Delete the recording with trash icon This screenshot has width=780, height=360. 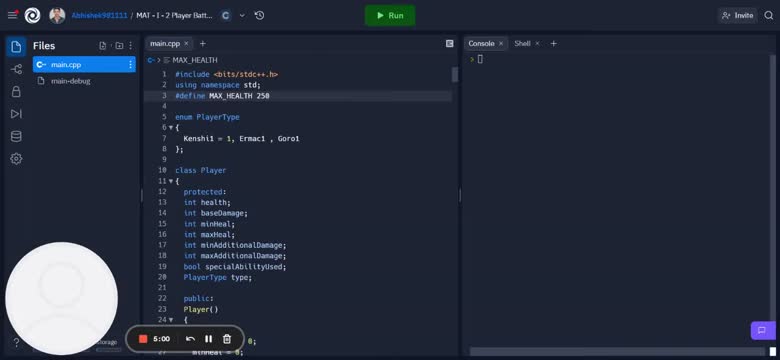(x=227, y=339)
